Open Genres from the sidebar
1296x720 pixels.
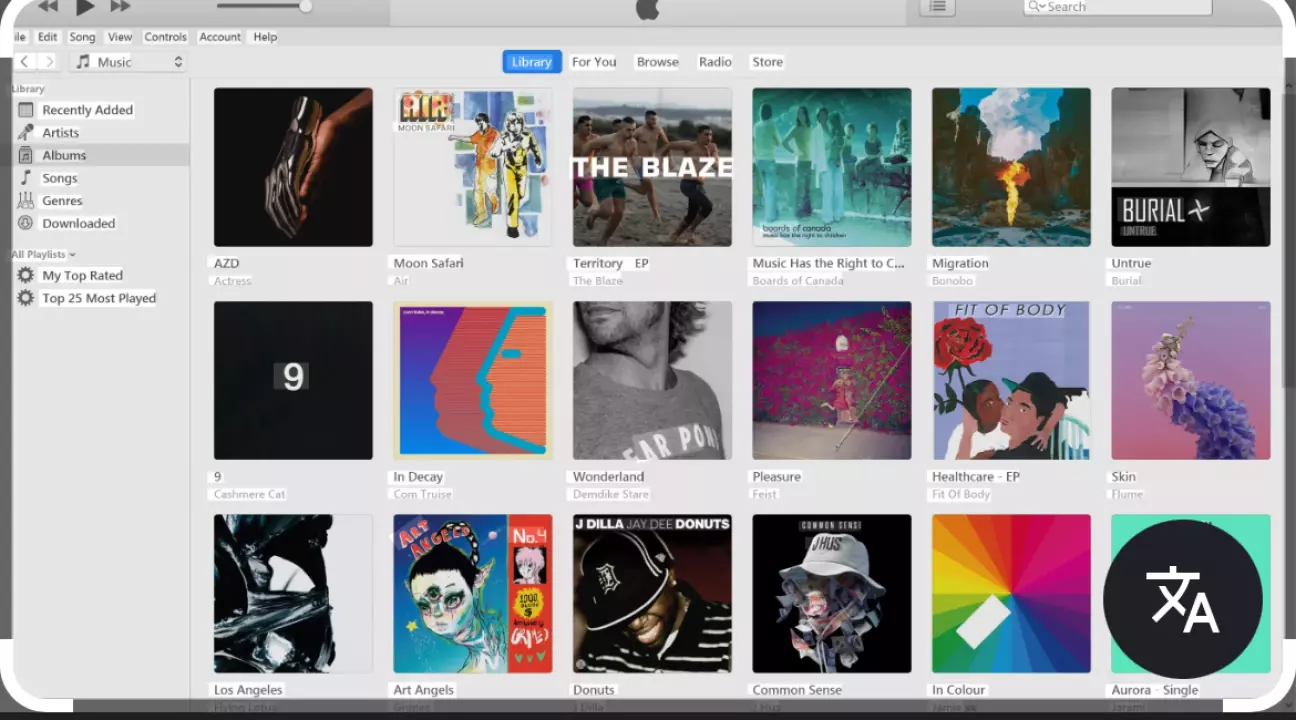coord(62,201)
